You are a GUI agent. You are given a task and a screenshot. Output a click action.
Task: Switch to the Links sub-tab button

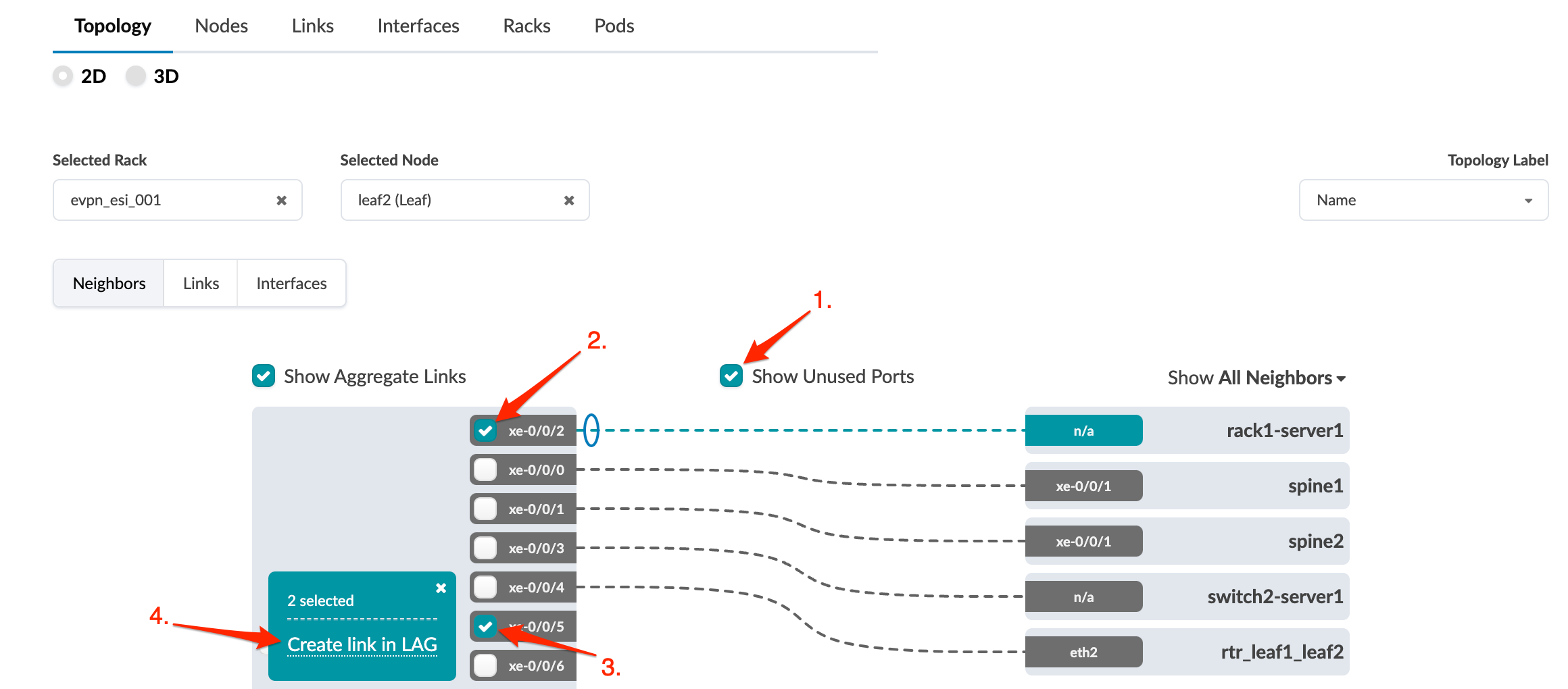coord(201,284)
